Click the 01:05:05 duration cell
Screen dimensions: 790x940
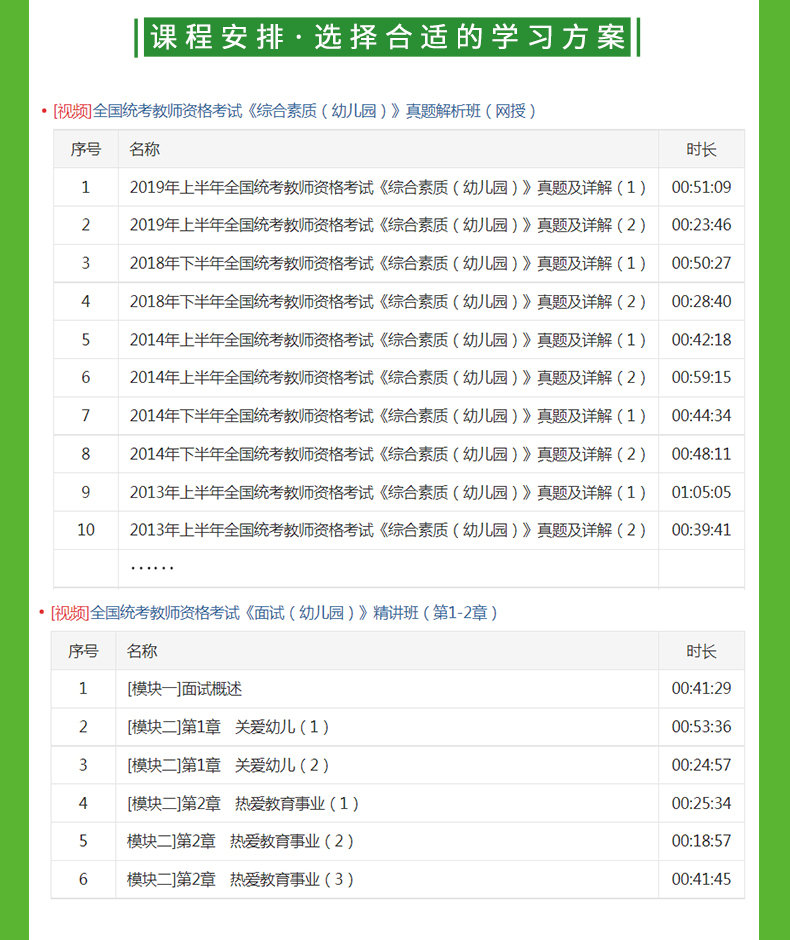pyautogui.click(x=701, y=492)
